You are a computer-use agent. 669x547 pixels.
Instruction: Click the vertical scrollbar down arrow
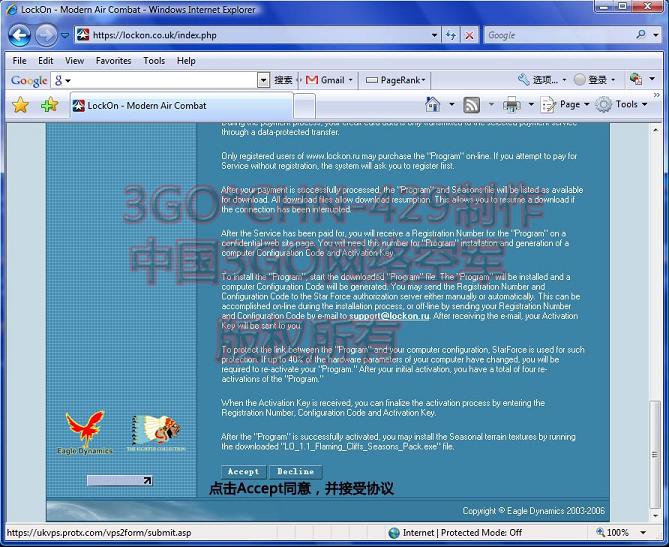click(655, 515)
